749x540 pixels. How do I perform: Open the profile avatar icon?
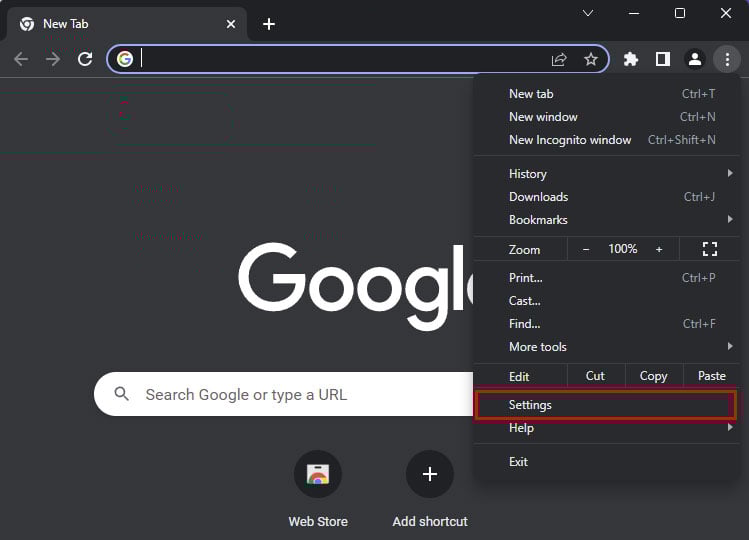coord(695,59)
